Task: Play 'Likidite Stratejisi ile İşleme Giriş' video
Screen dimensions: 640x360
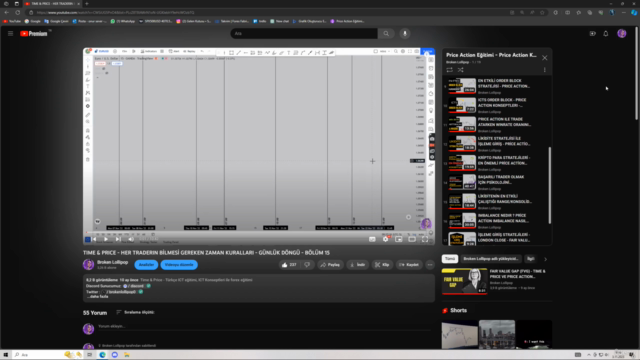Action: pyautogui.click(x=496, y=144)
